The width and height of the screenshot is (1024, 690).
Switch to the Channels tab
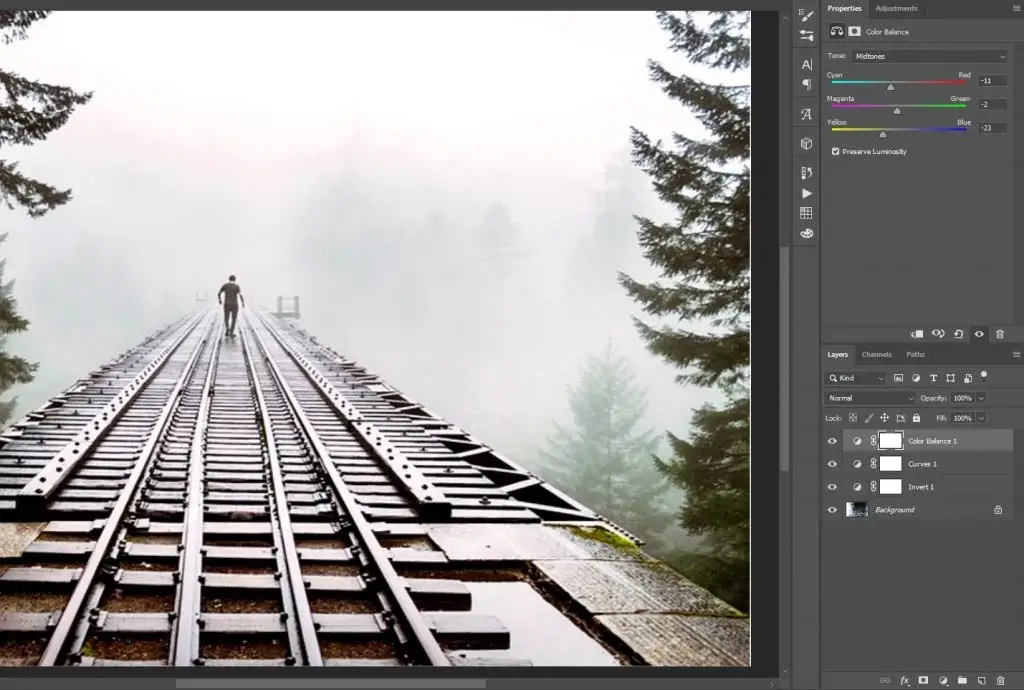876,354
